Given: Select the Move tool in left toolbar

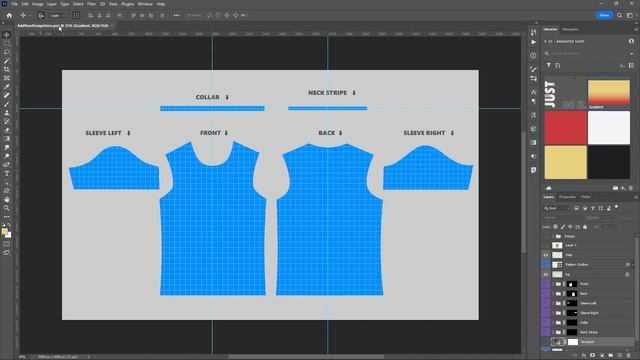Looking at the screenshot, I should tap(7, 35).
